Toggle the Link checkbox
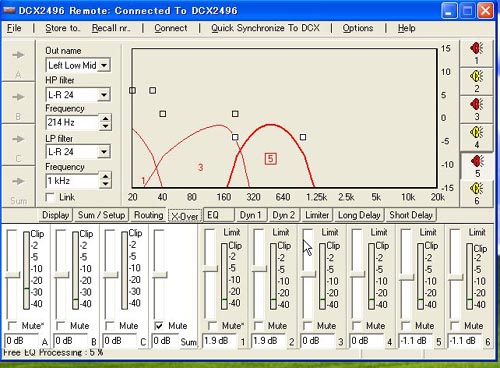Screen dimensions: 500x368 coord(50,197)
